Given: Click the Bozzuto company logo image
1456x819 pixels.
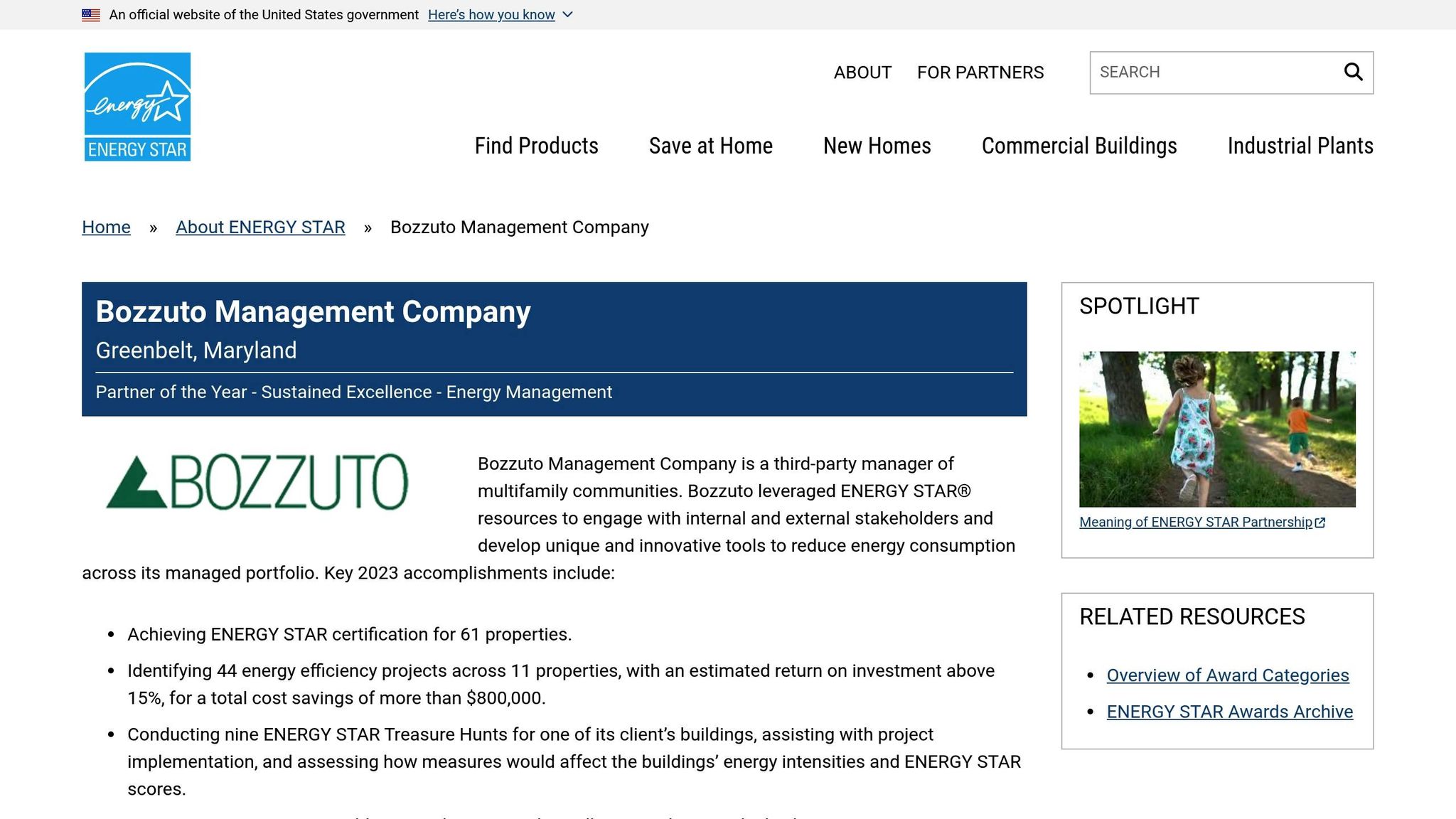Looking at the screenshot, I should (257, 481).
